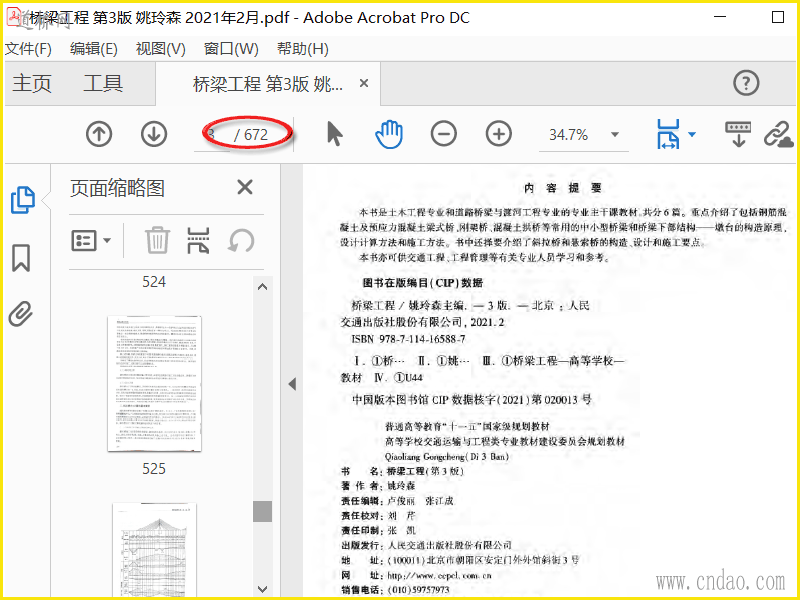
Task: Expand the page fit options arrow
Action: click(x=692, y=135)
